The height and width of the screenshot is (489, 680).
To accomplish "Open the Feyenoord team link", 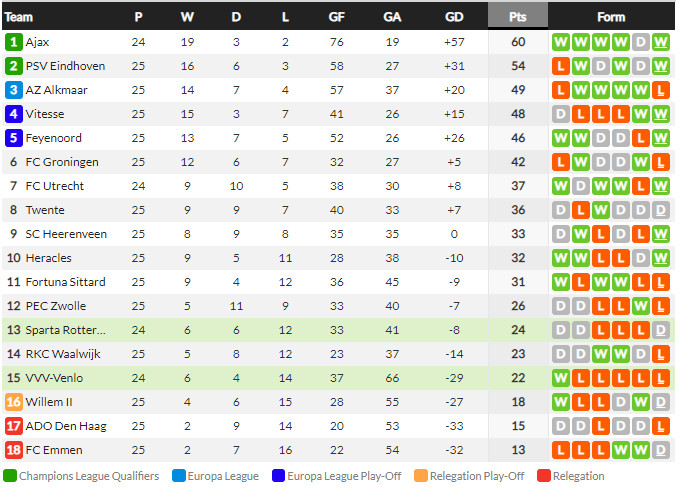I will pos(55,138).
